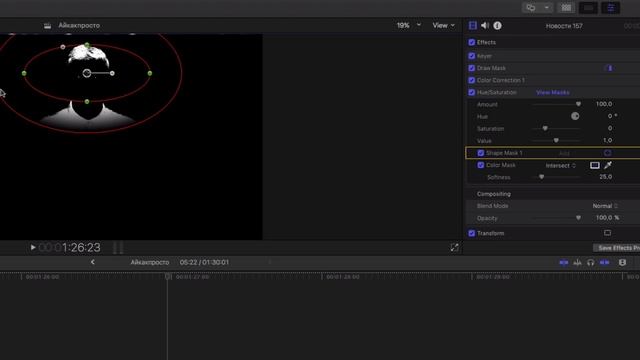Click the timeline duration 05:22 / 01:30:01
640x360 pixels.
[x=204, y=262]
